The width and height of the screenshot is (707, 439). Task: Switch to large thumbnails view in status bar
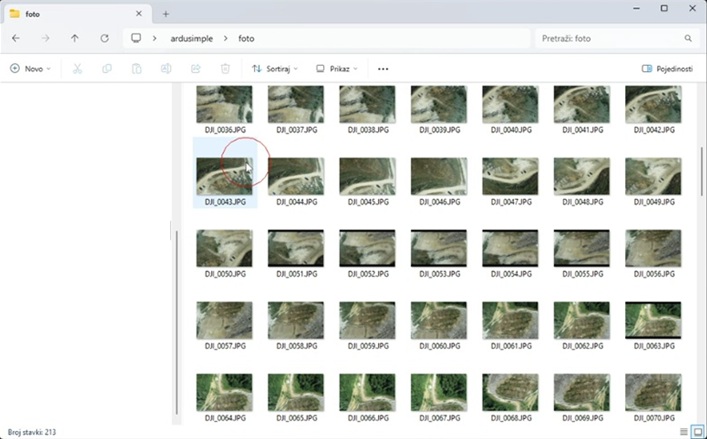pyautogui.click(x=696, y=431)
